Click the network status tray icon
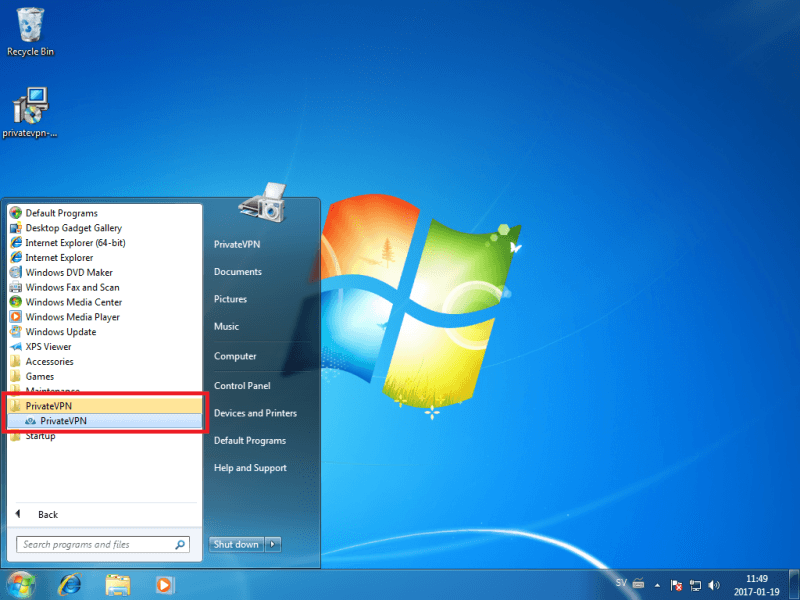 pyautogui.click(x=695, y=584)
